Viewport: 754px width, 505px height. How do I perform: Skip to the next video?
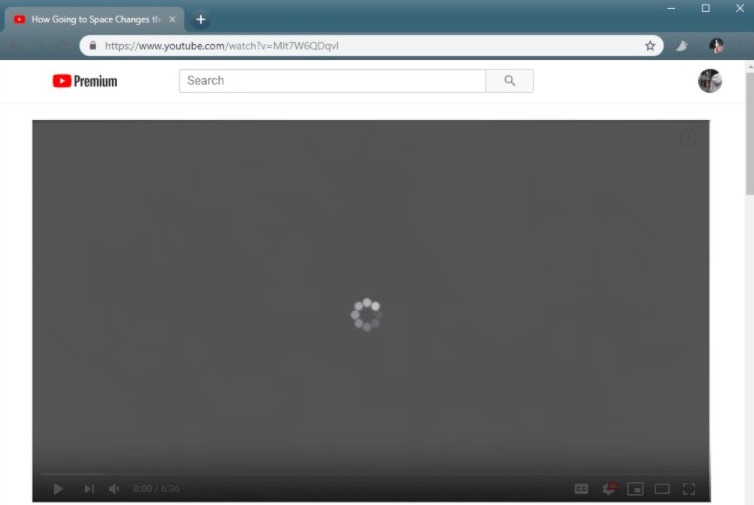(88, 488)
